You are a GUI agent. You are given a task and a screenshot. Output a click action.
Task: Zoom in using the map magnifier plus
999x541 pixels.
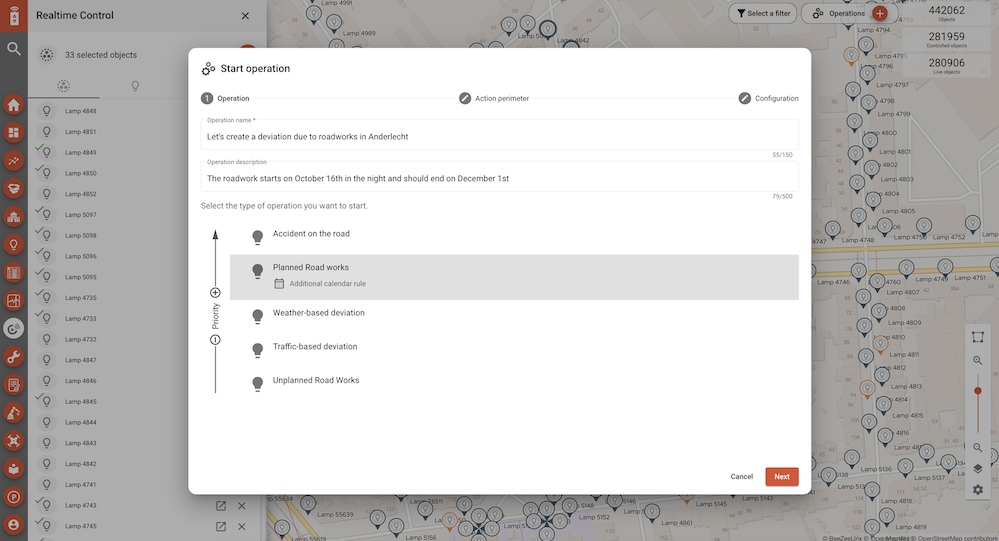pos(977,361)
